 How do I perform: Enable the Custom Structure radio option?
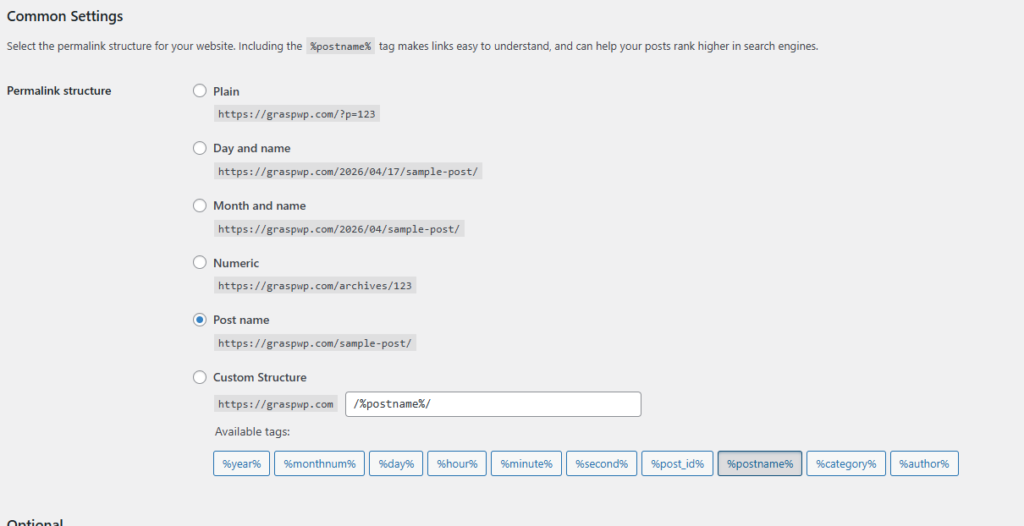coord(200,378)
